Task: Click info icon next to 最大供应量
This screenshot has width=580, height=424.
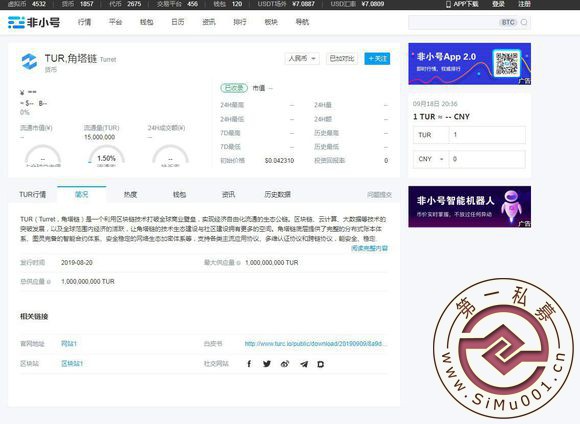Action: point(239,263)
